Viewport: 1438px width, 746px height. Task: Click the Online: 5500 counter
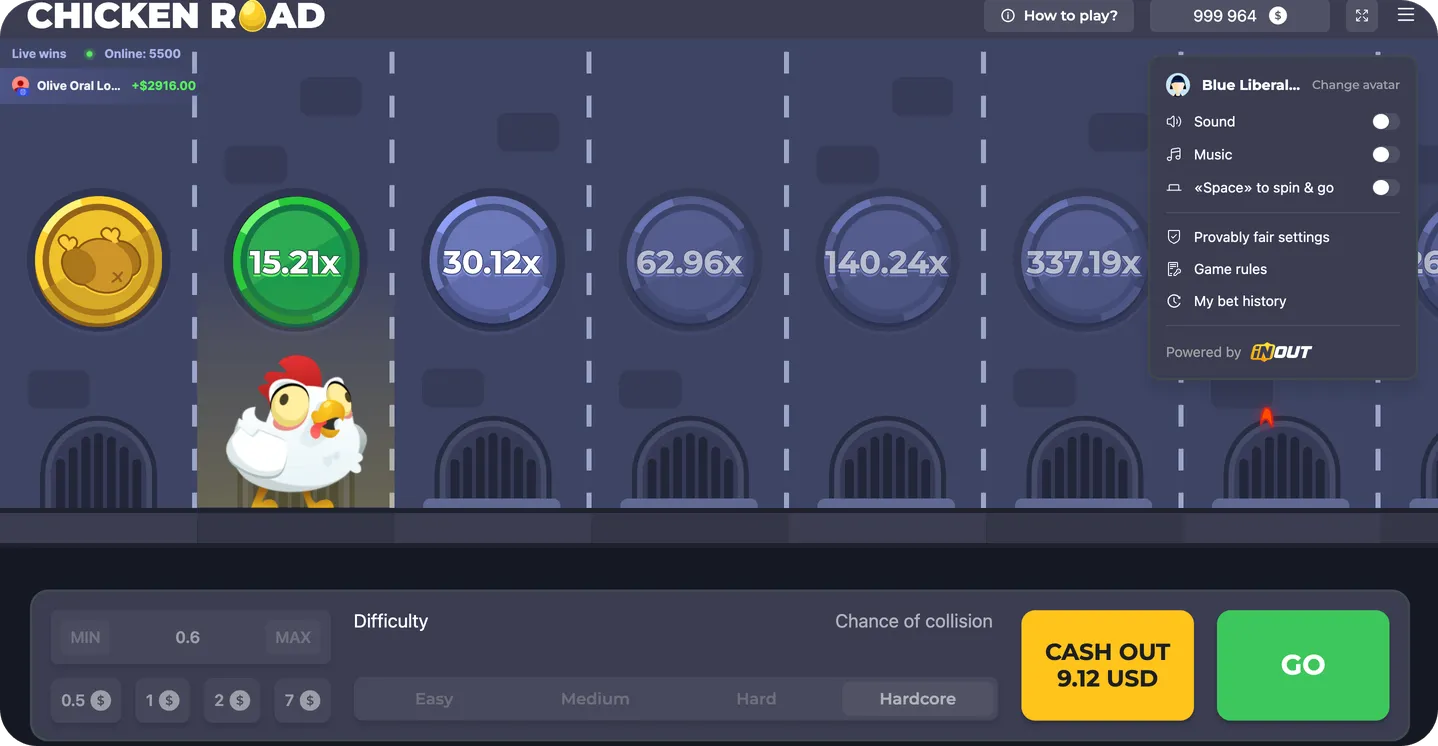144,54
